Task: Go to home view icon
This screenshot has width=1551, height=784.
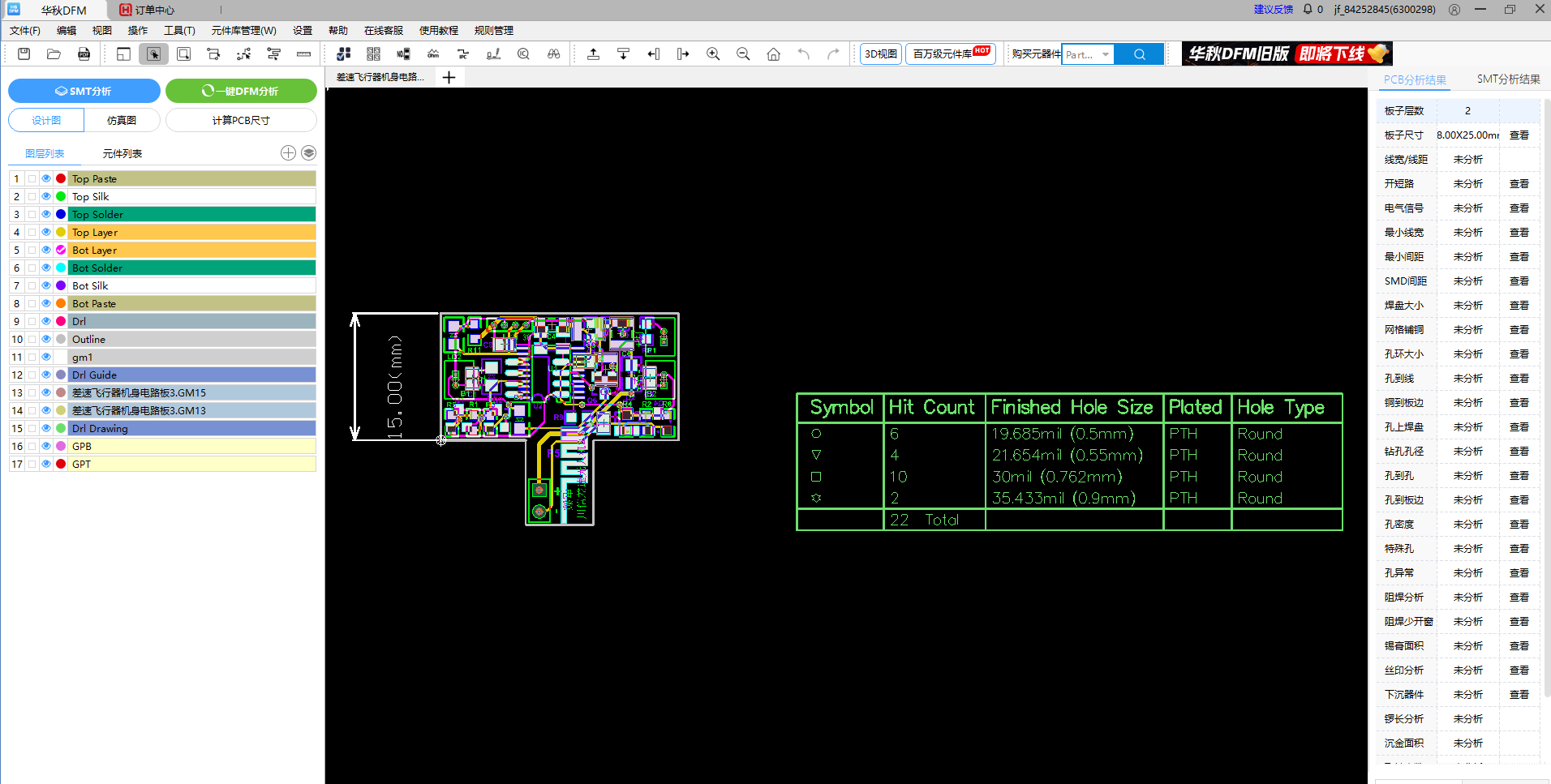Action: 773,54
